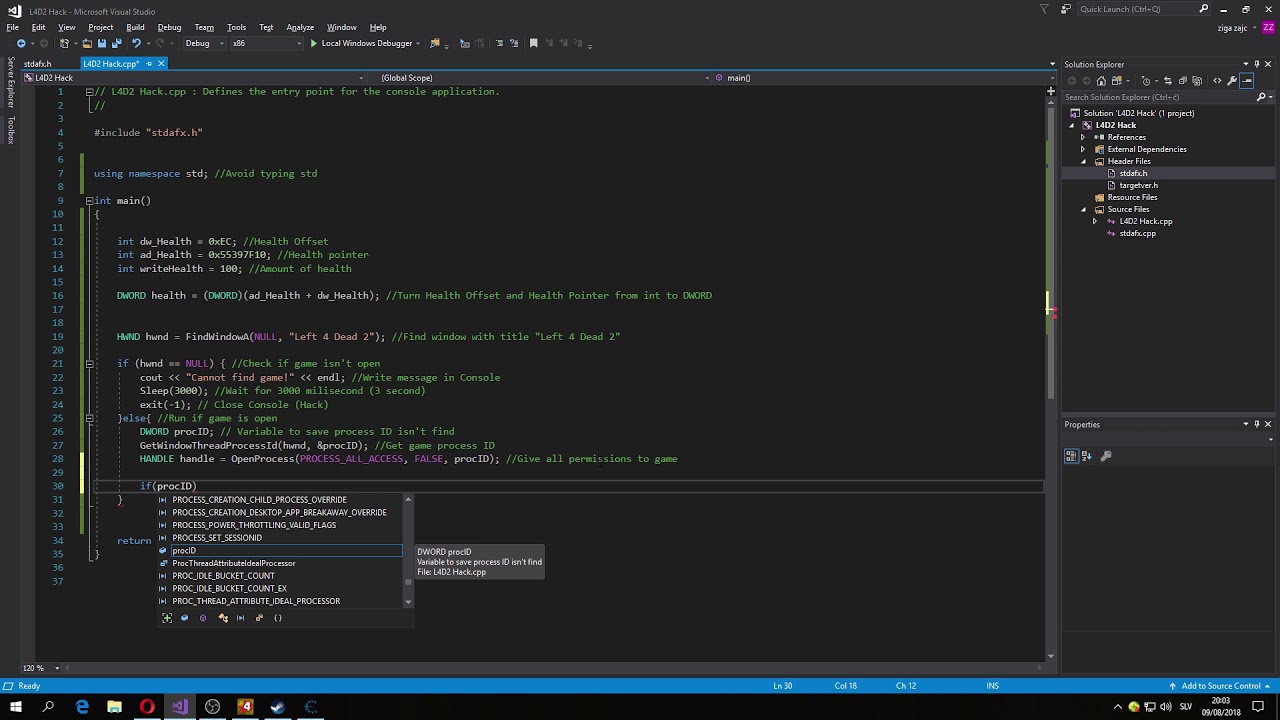Select stdafx.cpp in Solution Explorer

tap(1137, 233)
